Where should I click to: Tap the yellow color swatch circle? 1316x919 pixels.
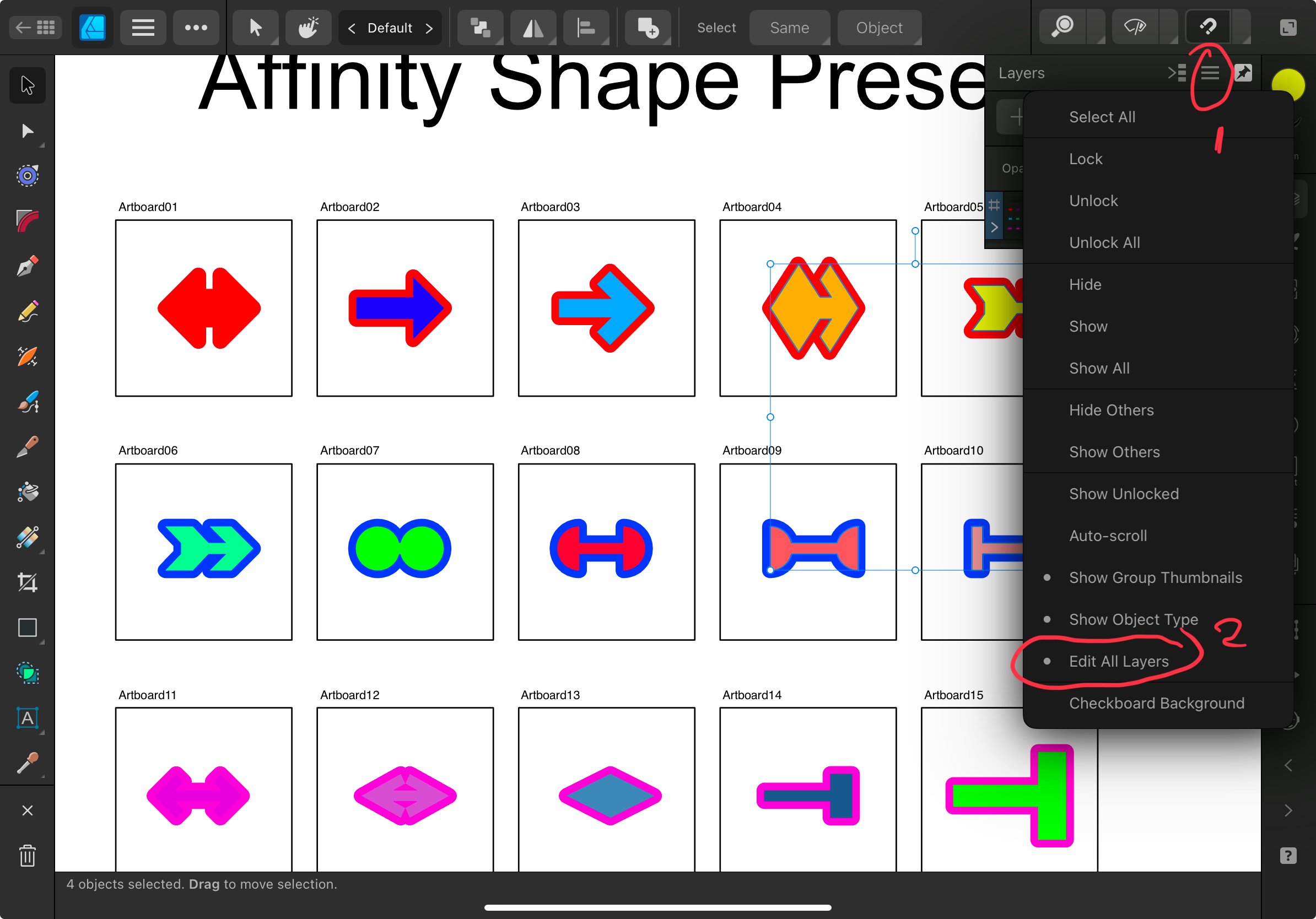pyautogui.click(x=1288, y=84)
